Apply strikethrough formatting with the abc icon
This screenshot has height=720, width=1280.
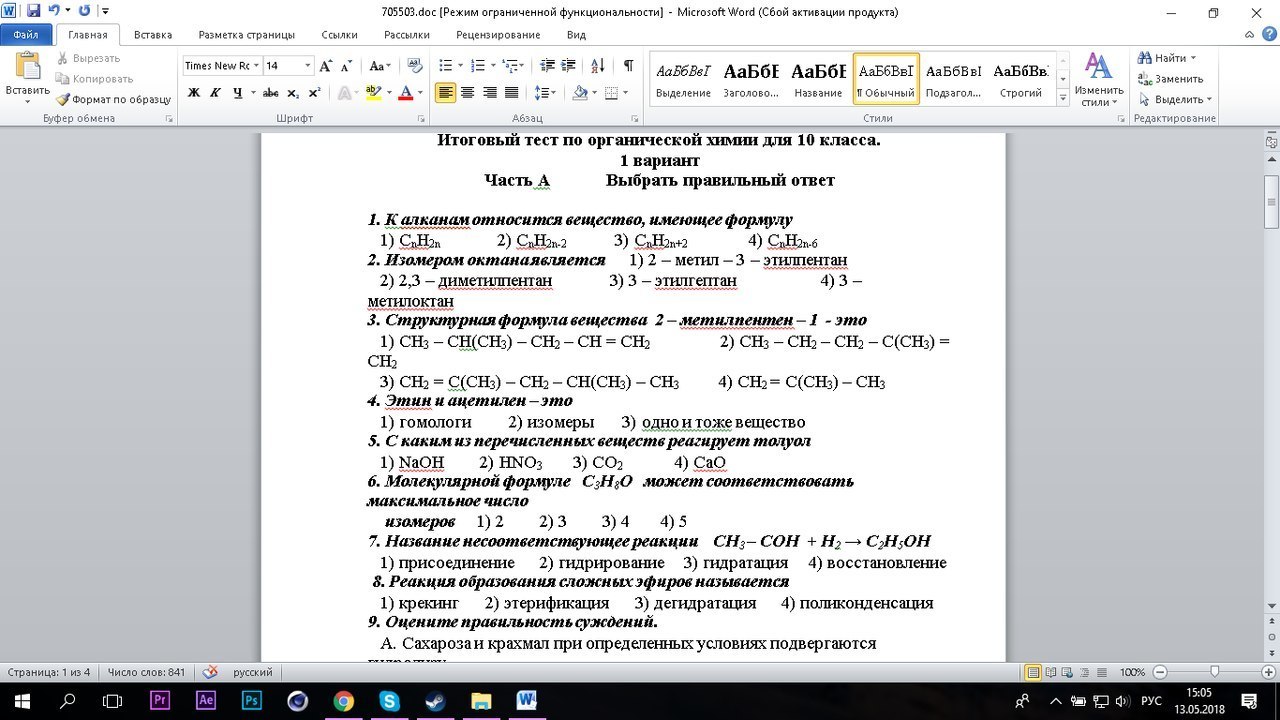pyautogui.click(x=270, y=93)
